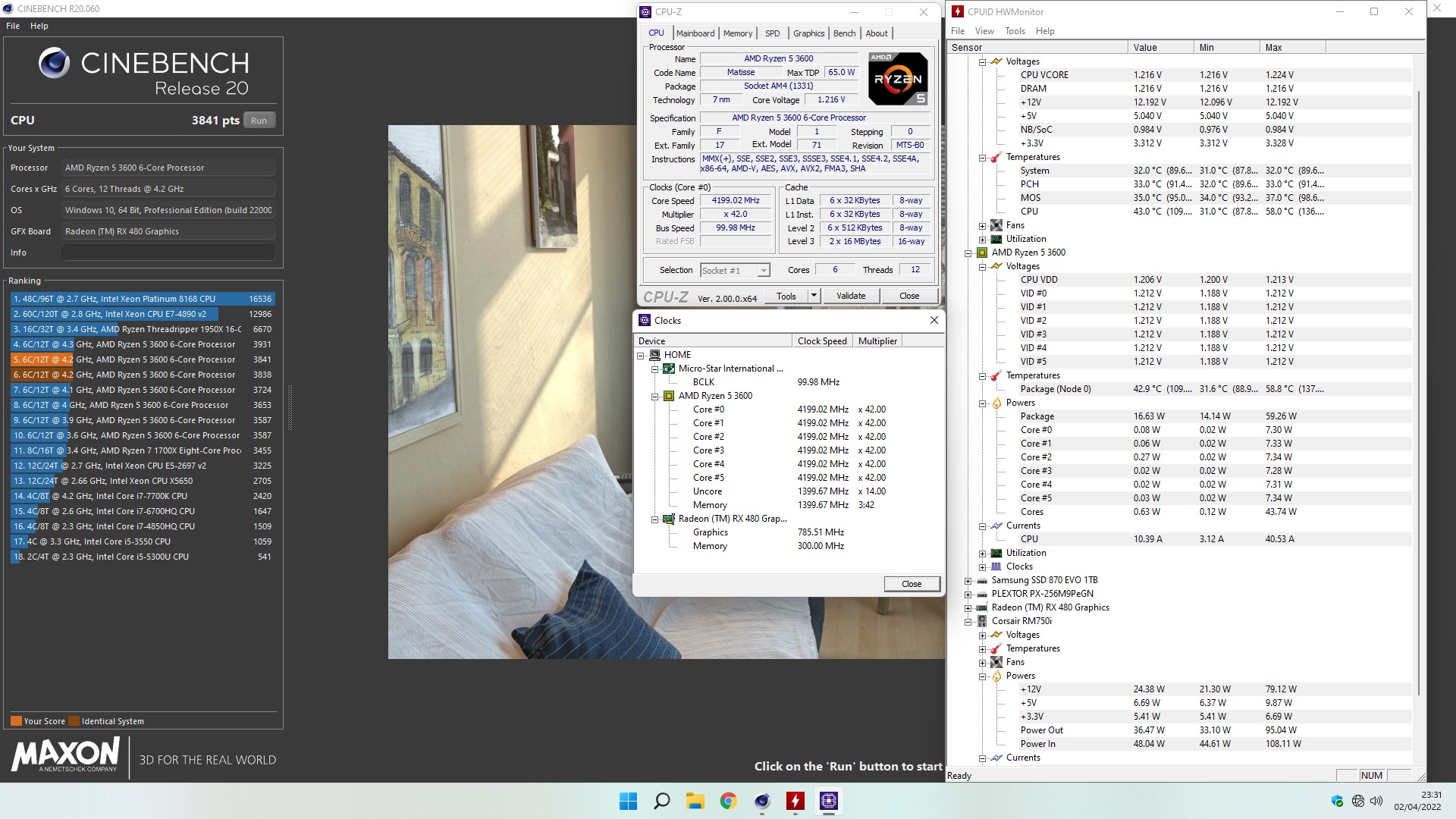
Task: Collapse the Corsair RM750i node
Action: click(x=968, y=621)
